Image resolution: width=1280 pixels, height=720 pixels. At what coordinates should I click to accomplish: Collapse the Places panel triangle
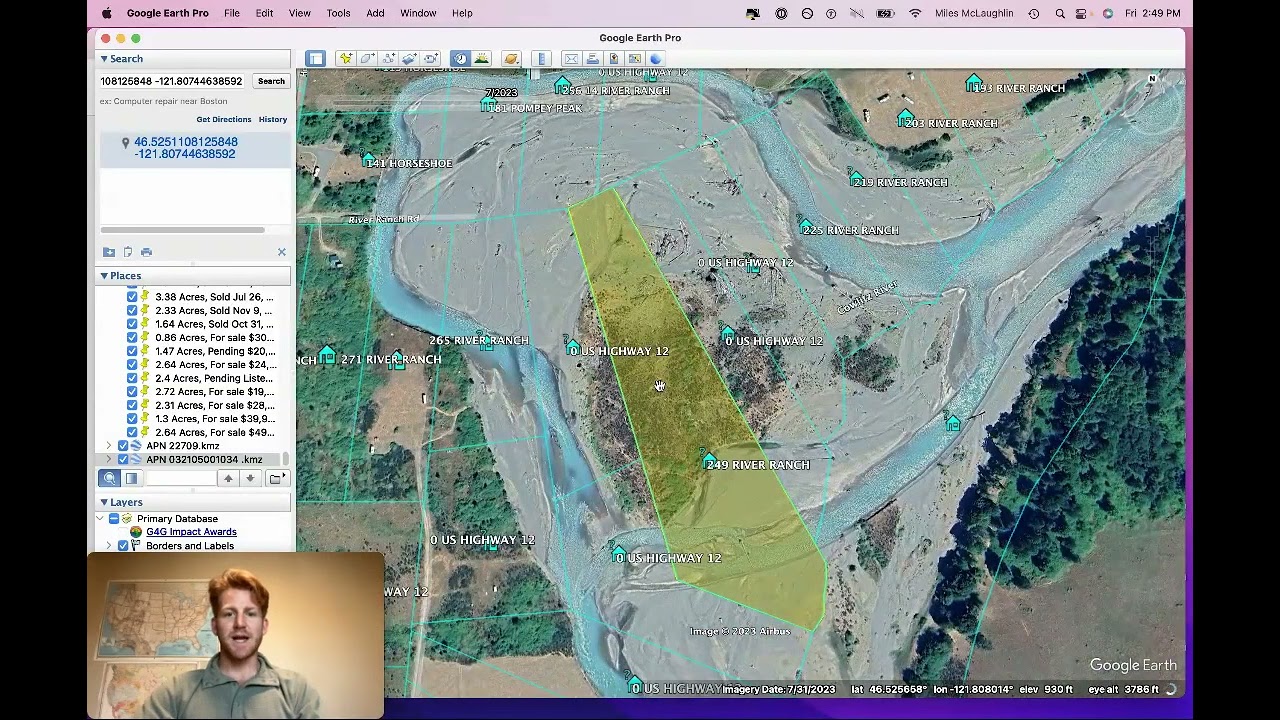(104, 276)
